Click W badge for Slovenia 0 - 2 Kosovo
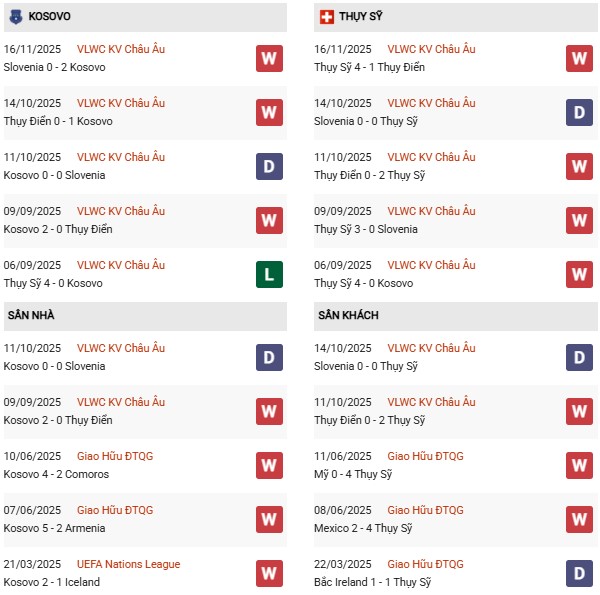The image size is (600, 595). pyautogui.click(x=269, y=58)
